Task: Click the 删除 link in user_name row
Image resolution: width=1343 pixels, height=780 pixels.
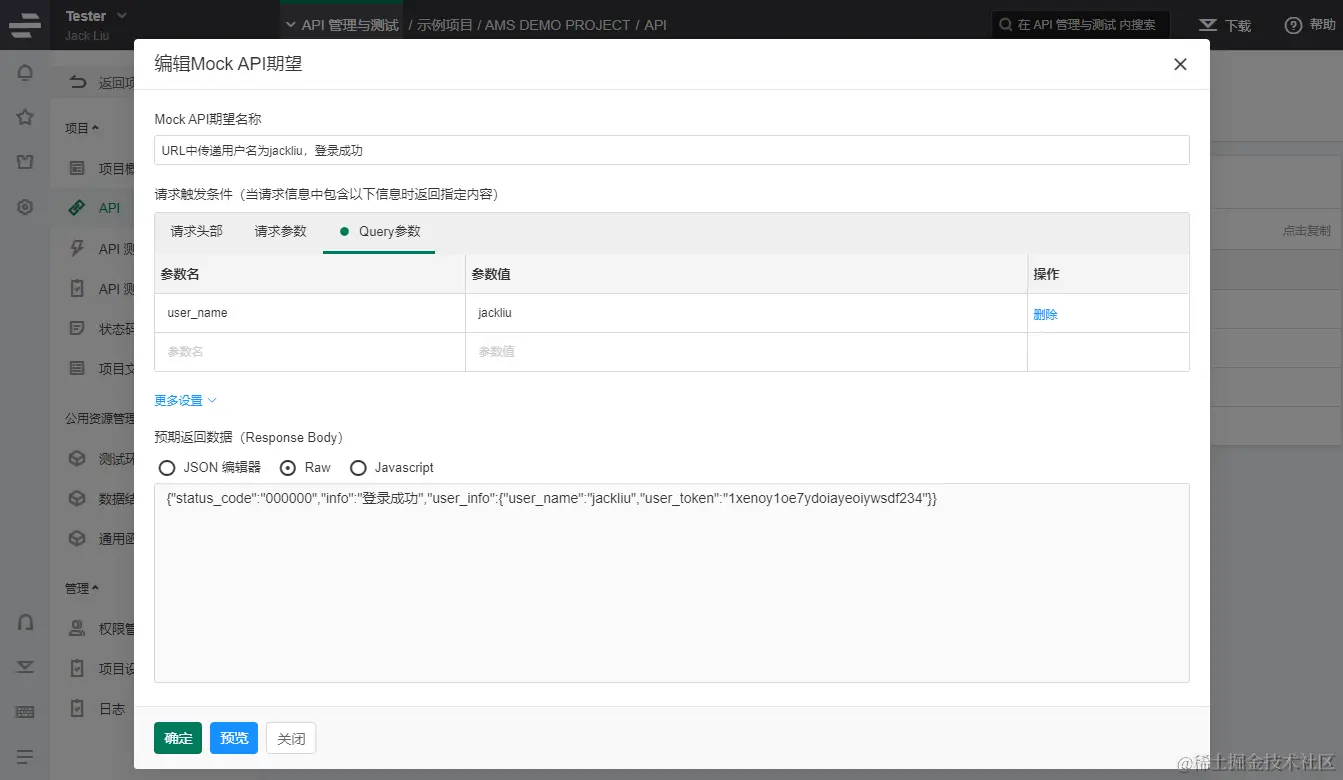Action: pos(1045,314)
